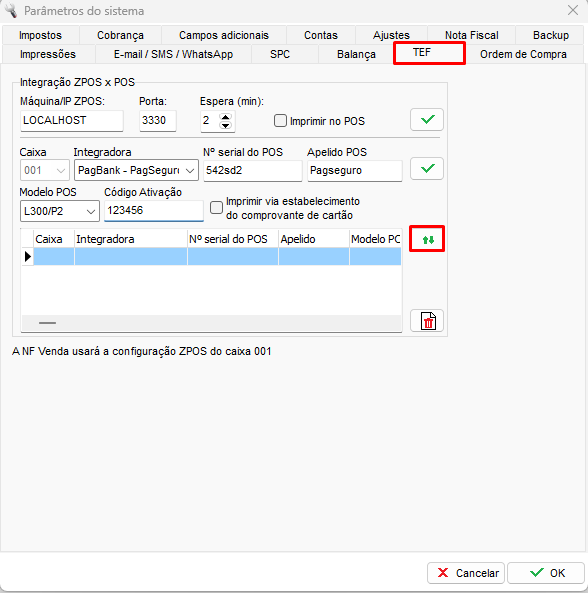Confirm POS entry with checkmark beside Apelido POS
The width and height of the screenshot is (588, 593).
427,169
